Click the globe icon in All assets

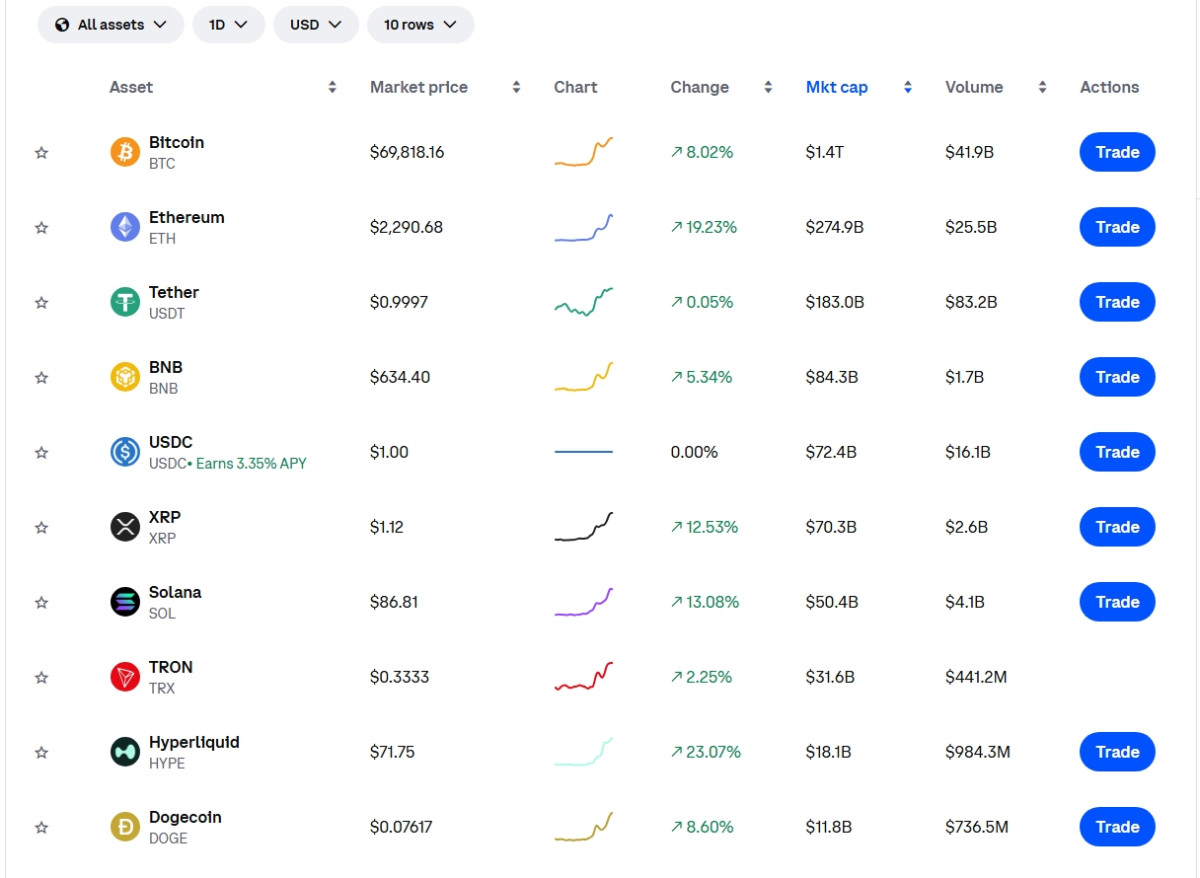pyautogui.click(x=62, y=24)
